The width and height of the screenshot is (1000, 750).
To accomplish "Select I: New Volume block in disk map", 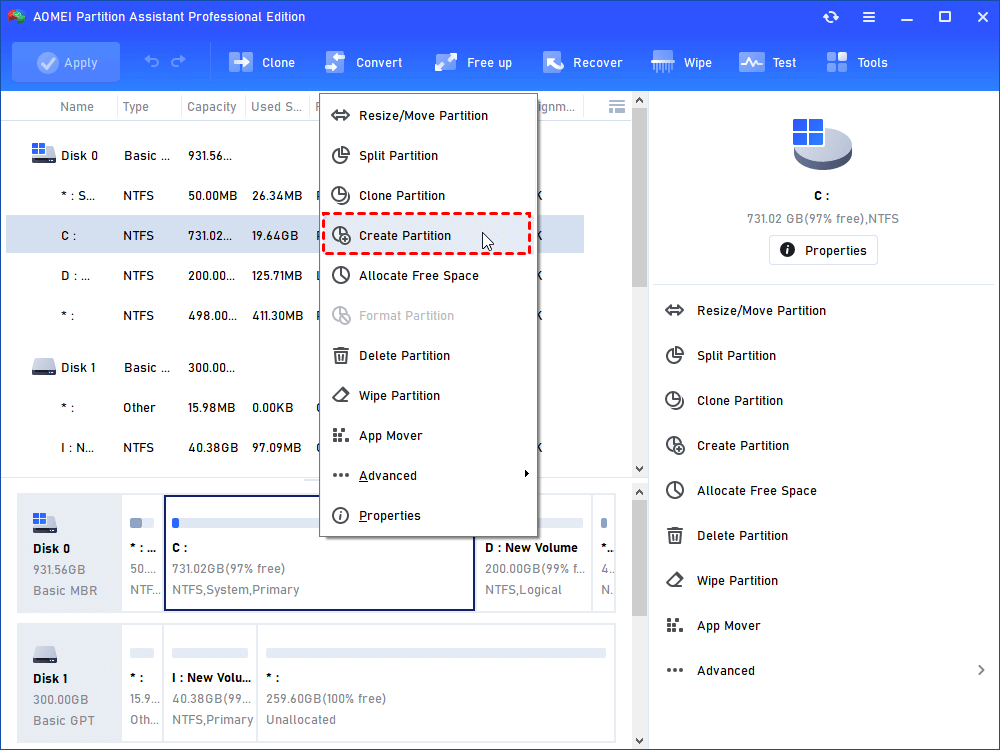I will 210,682.
